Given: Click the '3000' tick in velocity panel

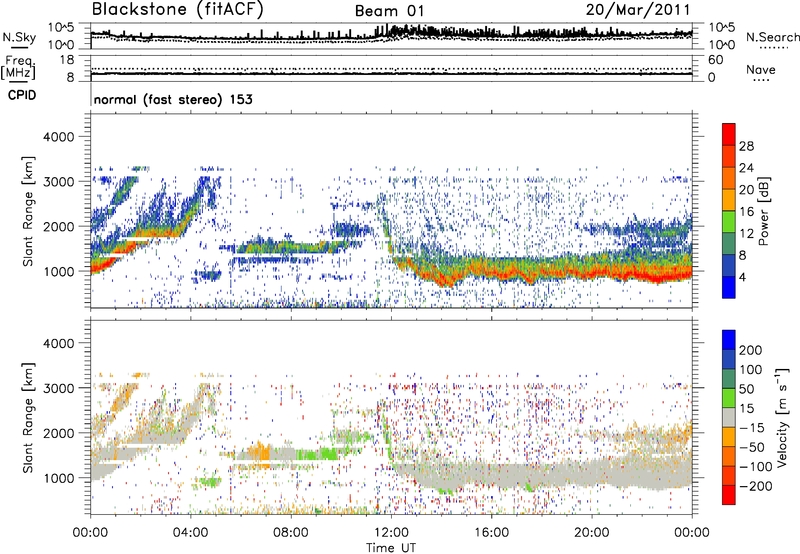Looking at the screenshot, I should click(59, 388).
